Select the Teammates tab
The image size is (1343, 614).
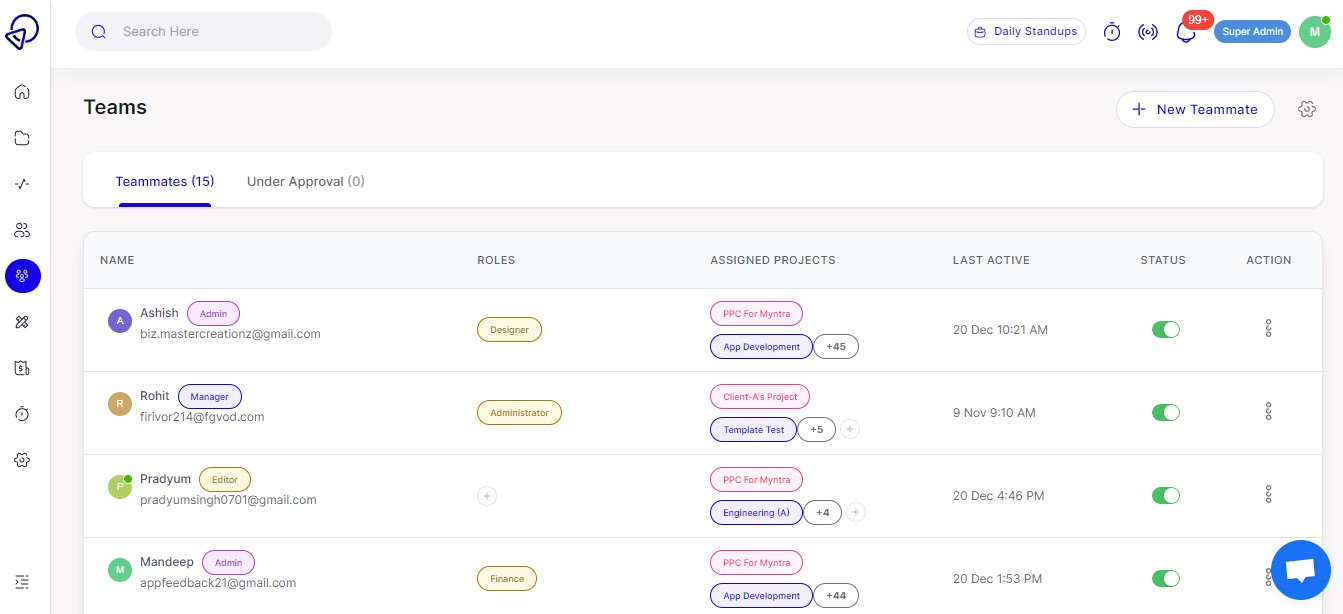pos(165,181)
